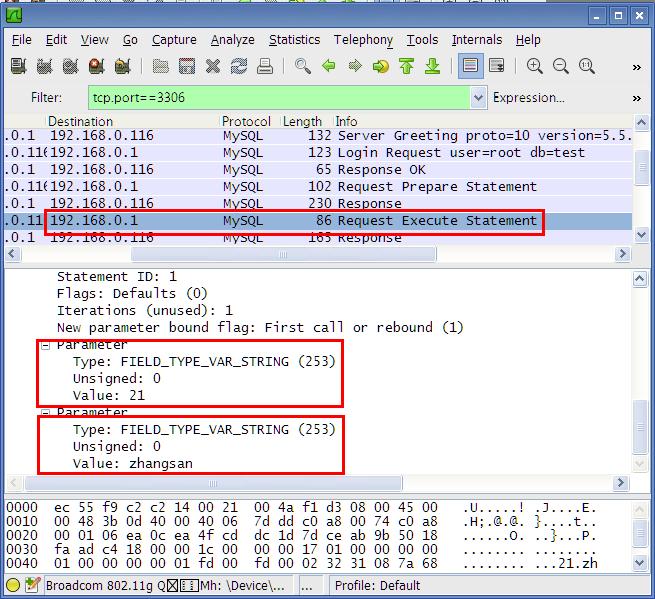Collapse the second Parameter tree node
This screenshot has height=599, width=655.
coord(45,413)
